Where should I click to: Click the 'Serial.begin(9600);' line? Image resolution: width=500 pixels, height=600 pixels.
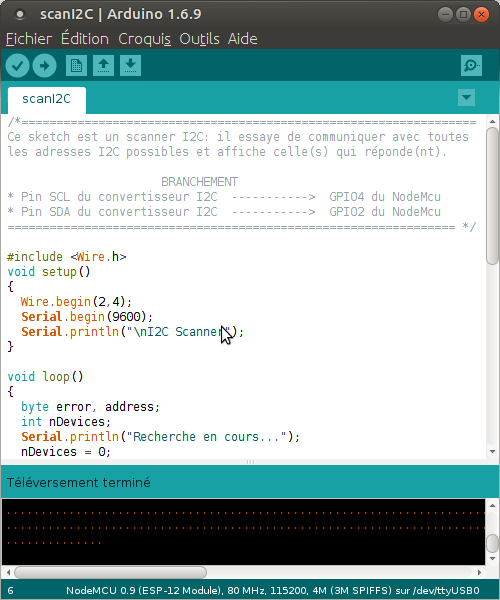(87, 317)
